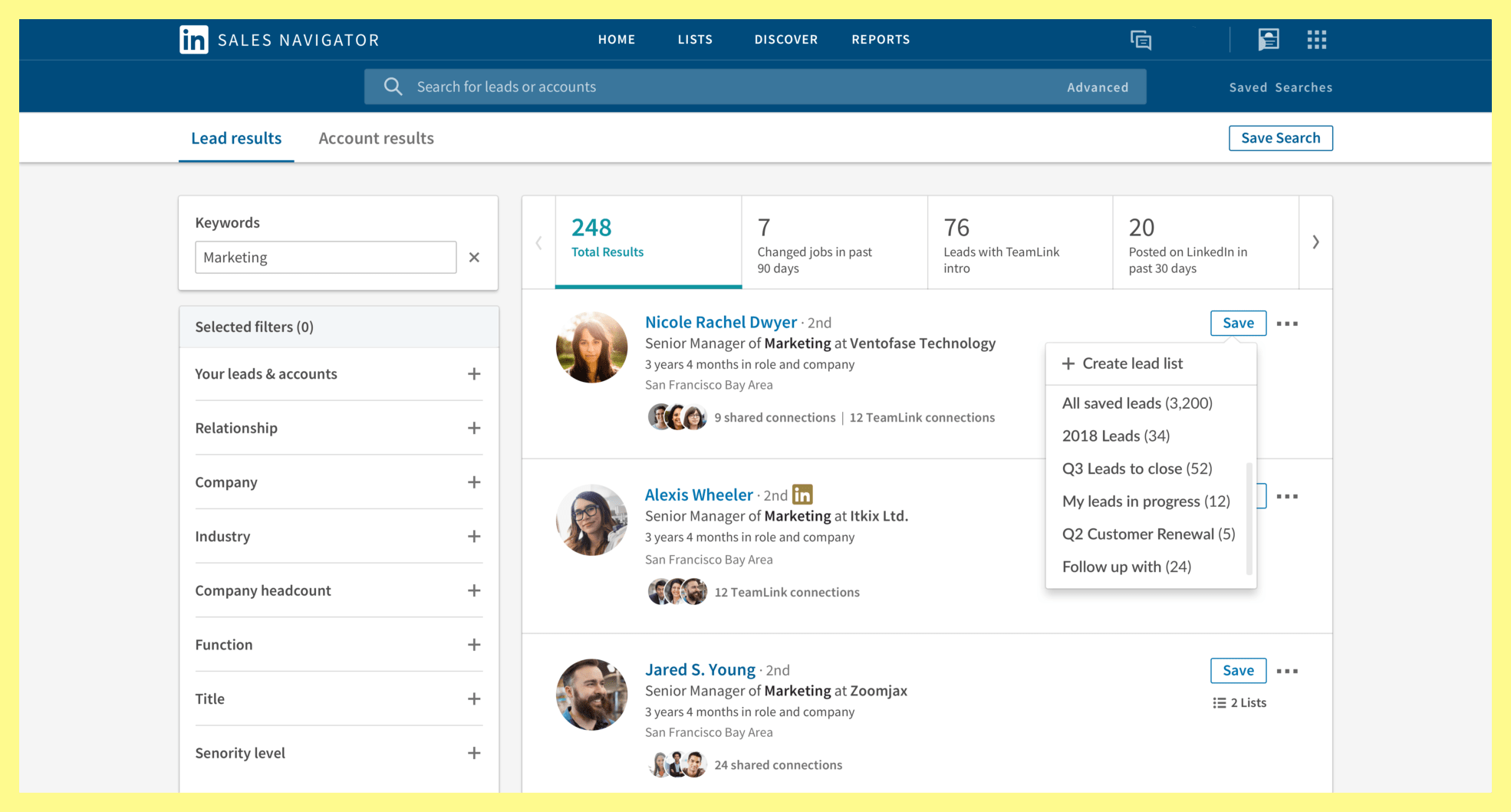Open Saved Searches
1511x812 pixels.
(1281, 87)
